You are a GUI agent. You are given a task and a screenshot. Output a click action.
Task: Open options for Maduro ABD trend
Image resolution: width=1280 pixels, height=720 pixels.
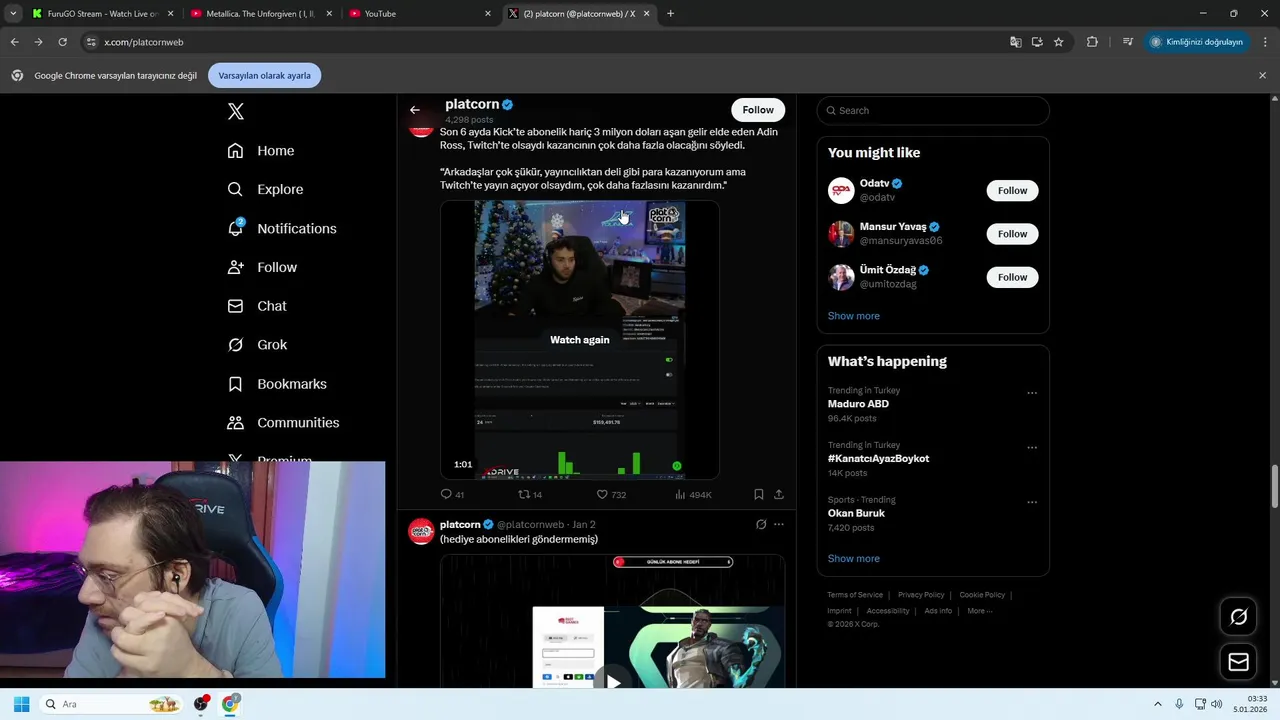click(1032, 393)
